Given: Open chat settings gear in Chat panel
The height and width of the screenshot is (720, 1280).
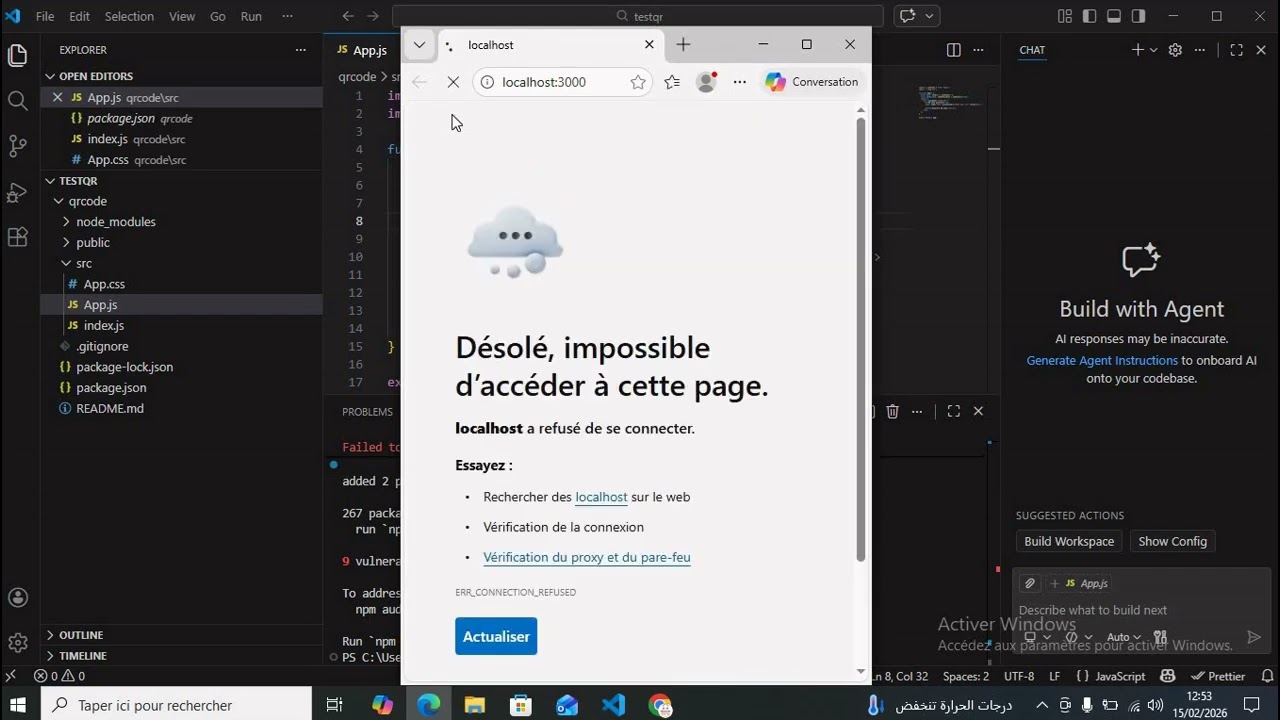Looking at the screenshot, I should (1175, 50).
